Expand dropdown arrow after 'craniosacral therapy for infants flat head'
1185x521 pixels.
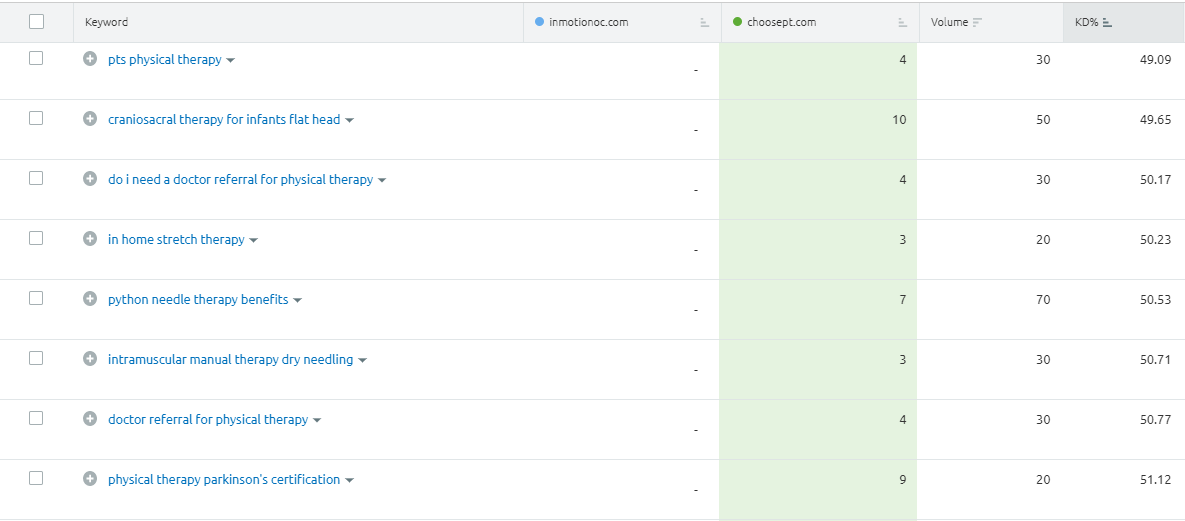[x=350, y=120]
